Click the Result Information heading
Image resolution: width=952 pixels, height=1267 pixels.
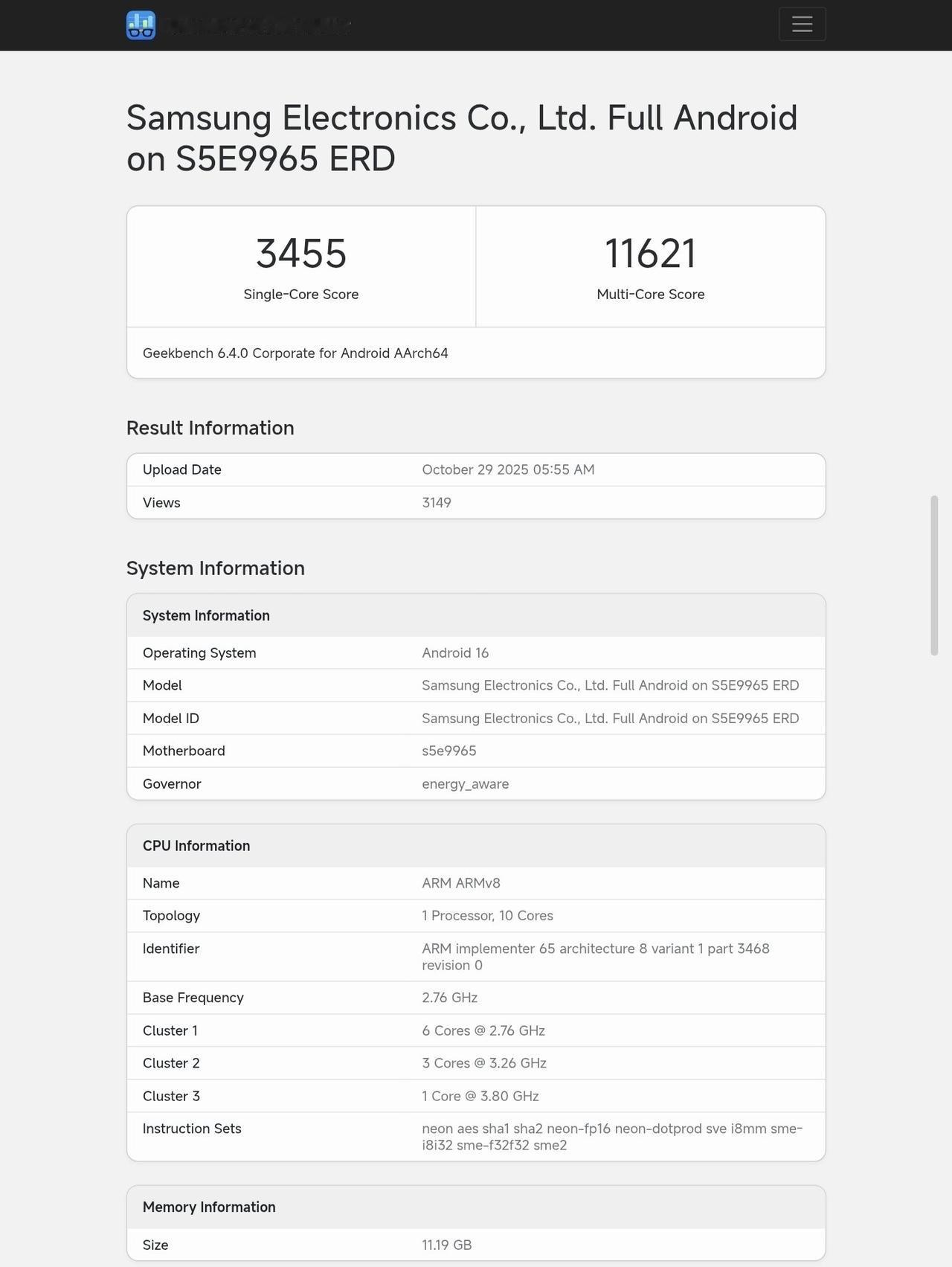coord(210,428)
